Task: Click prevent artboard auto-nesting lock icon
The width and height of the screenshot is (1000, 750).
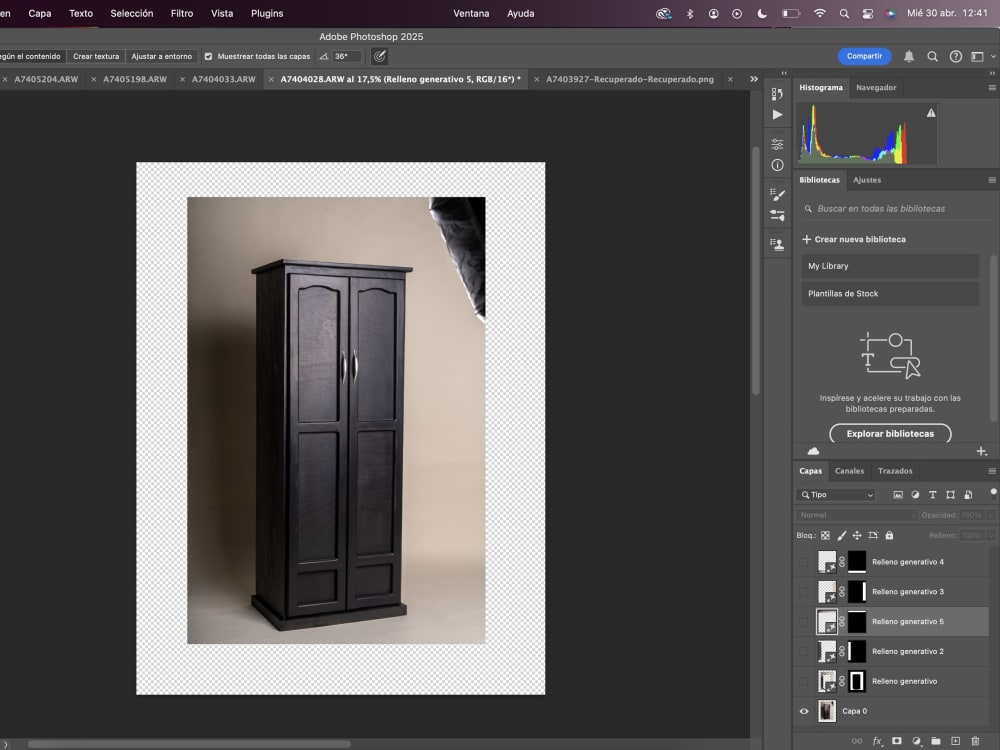Action: tap(873, 535)
